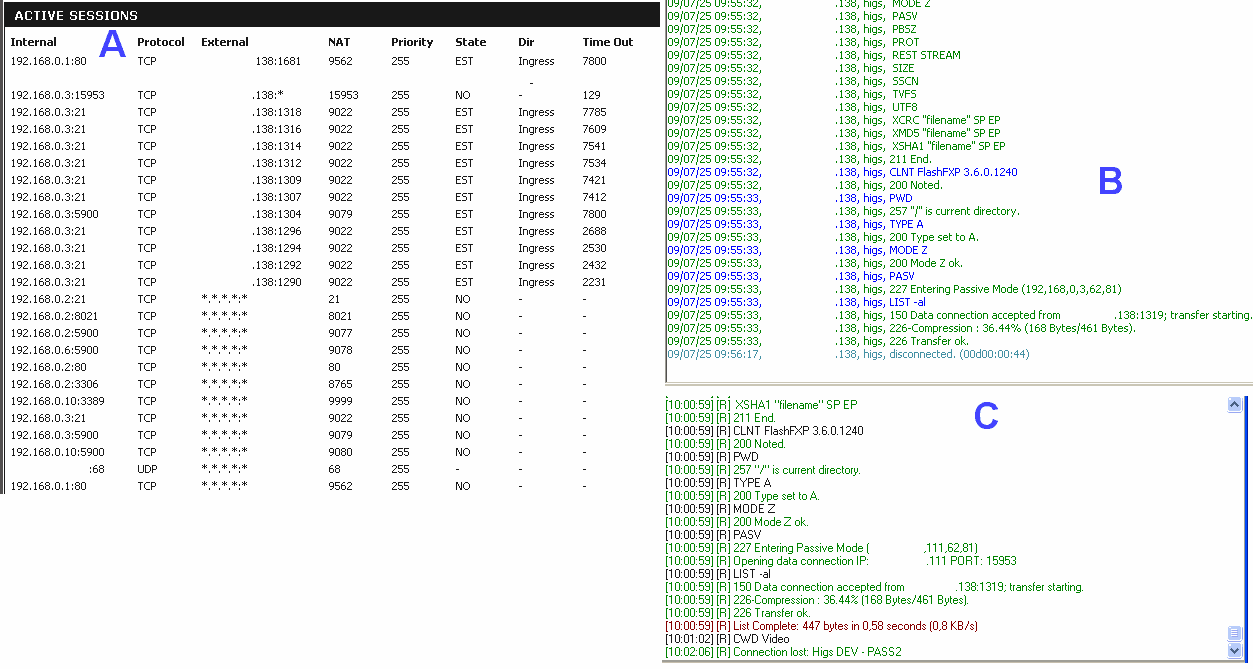This screenshot has height=669, width=1253.
Task: Click the UDP protocol cell
Action: click(x=148, y=469)
